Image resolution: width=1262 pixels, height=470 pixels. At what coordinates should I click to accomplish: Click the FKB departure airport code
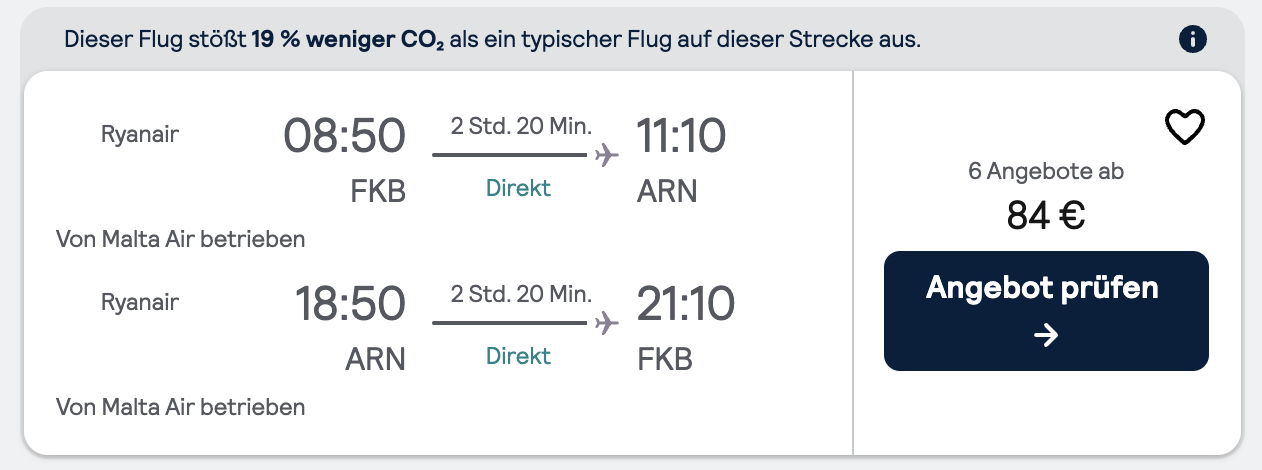click(378, 191)
